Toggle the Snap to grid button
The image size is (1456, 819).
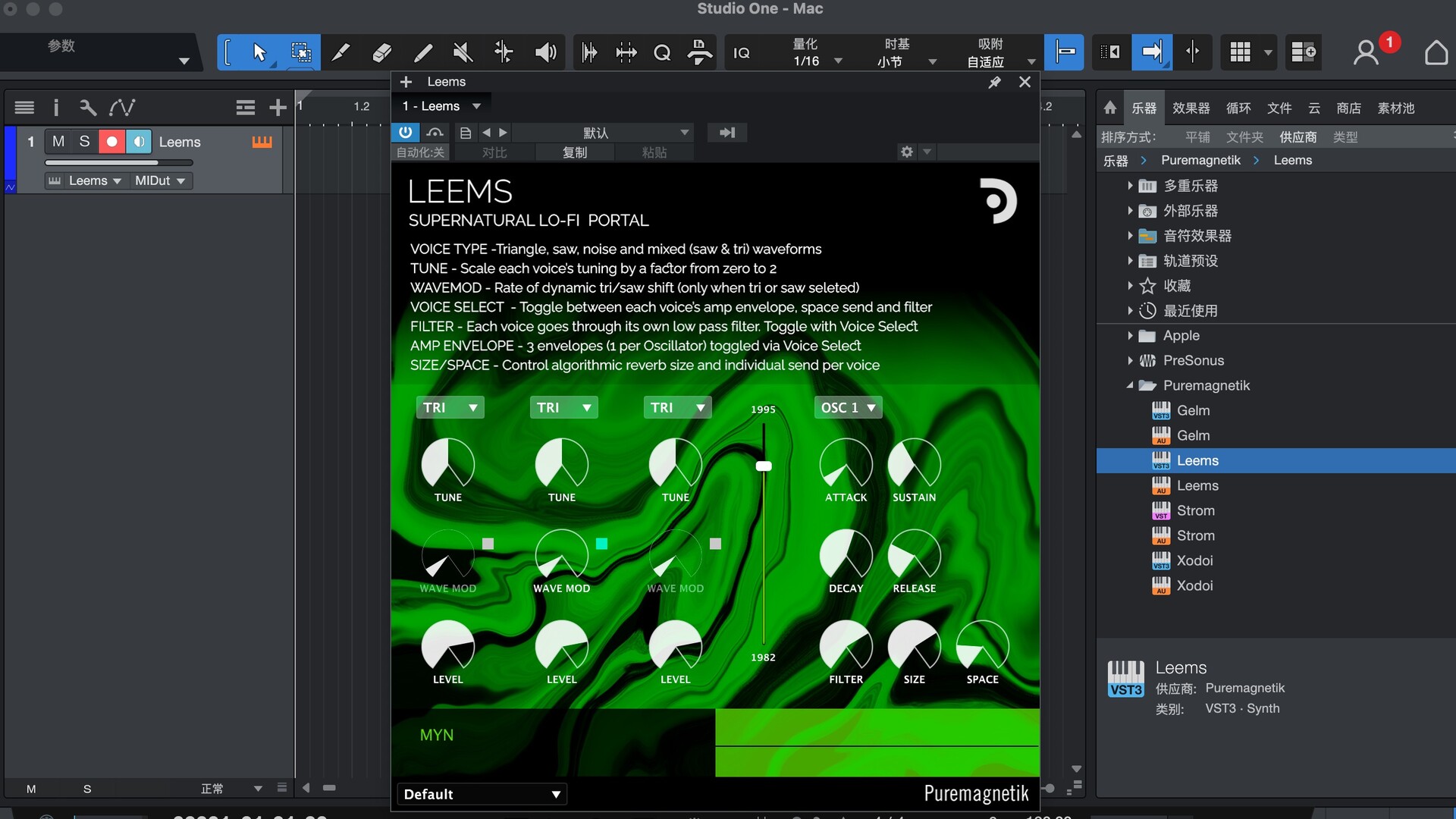point(1064,52)
